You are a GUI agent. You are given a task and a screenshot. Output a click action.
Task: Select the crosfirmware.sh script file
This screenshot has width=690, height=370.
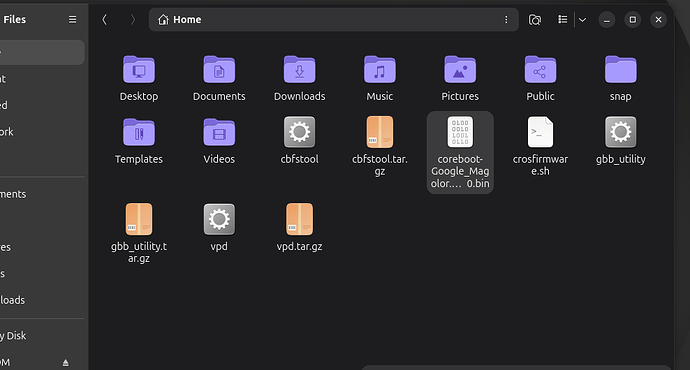click(x=540, y=146)
